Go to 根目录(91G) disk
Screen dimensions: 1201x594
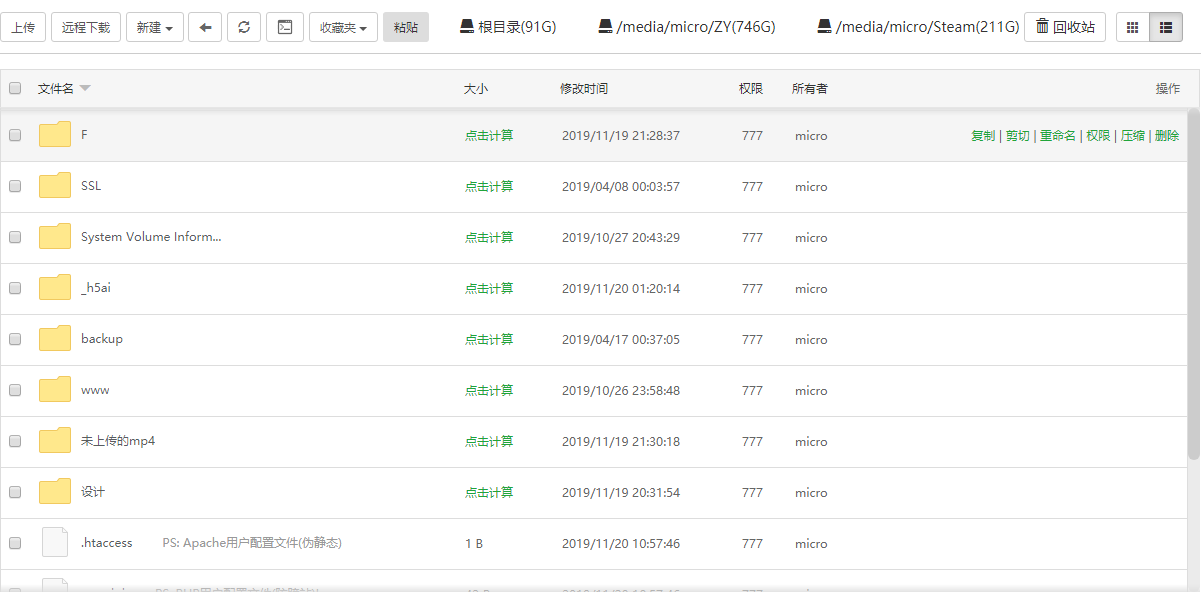507,27
